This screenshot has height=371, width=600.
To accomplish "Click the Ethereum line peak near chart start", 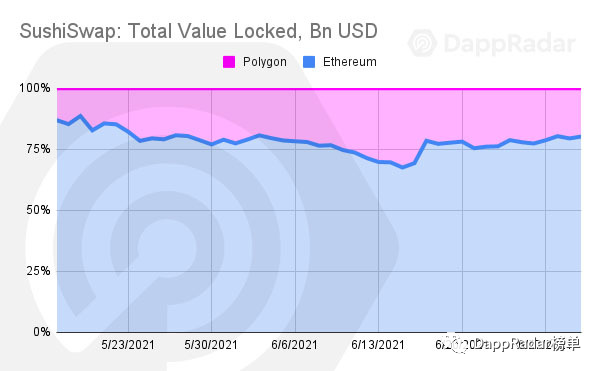I will tap(80, 116).
